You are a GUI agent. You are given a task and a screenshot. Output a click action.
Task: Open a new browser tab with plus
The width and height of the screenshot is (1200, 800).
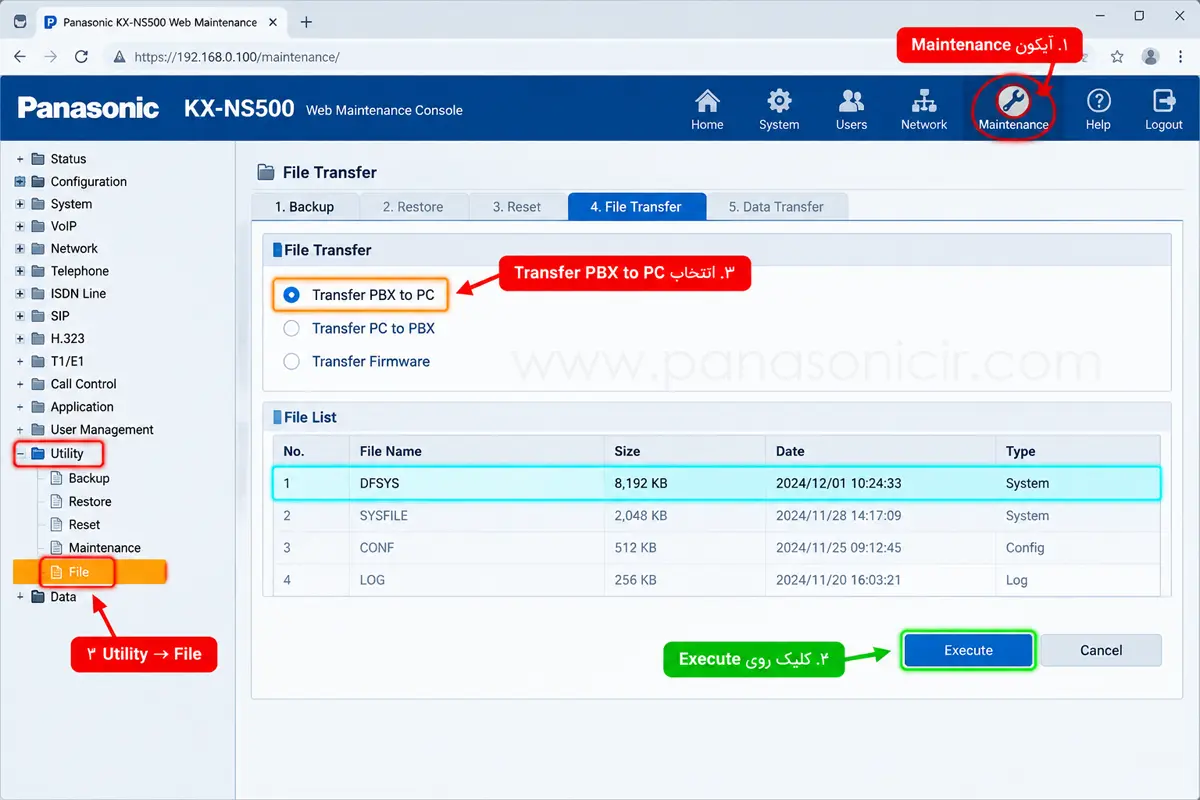[x=306, y=22]
